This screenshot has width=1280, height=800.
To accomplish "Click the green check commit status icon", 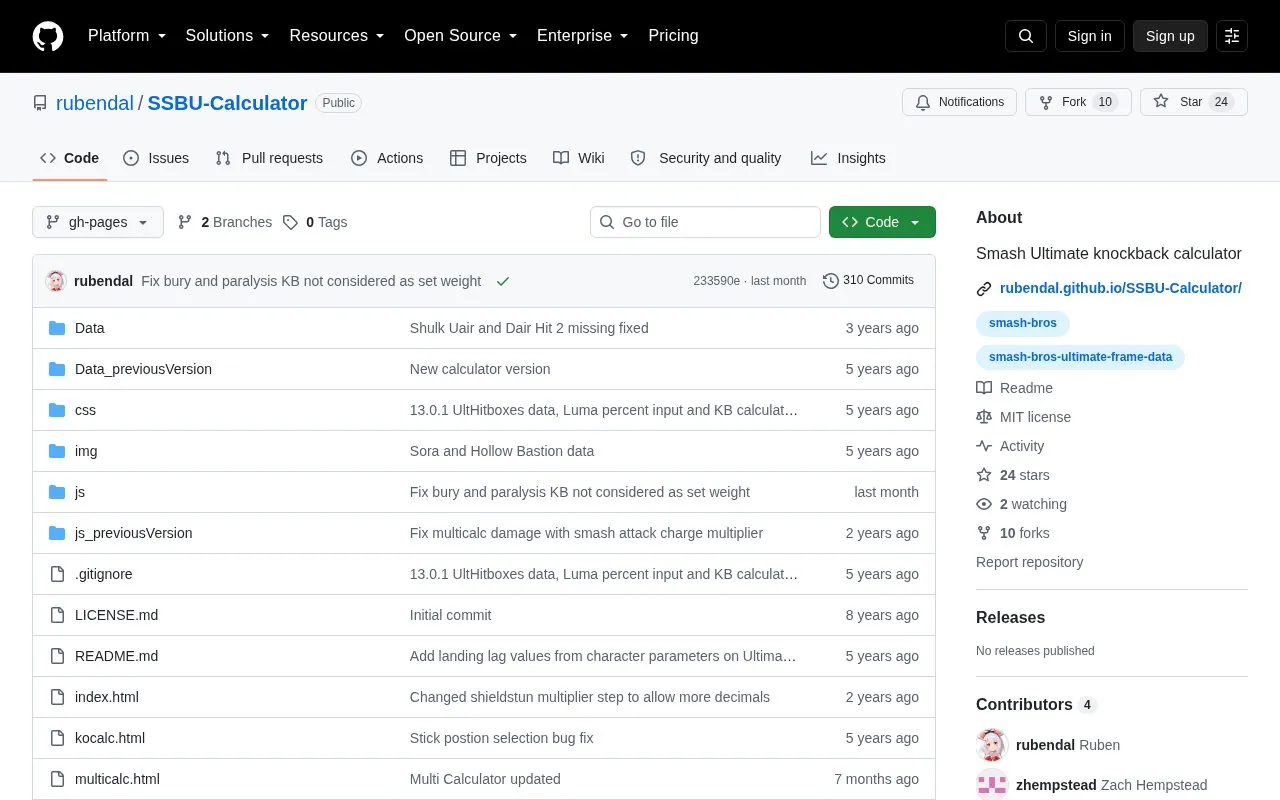I will (503, 281).
